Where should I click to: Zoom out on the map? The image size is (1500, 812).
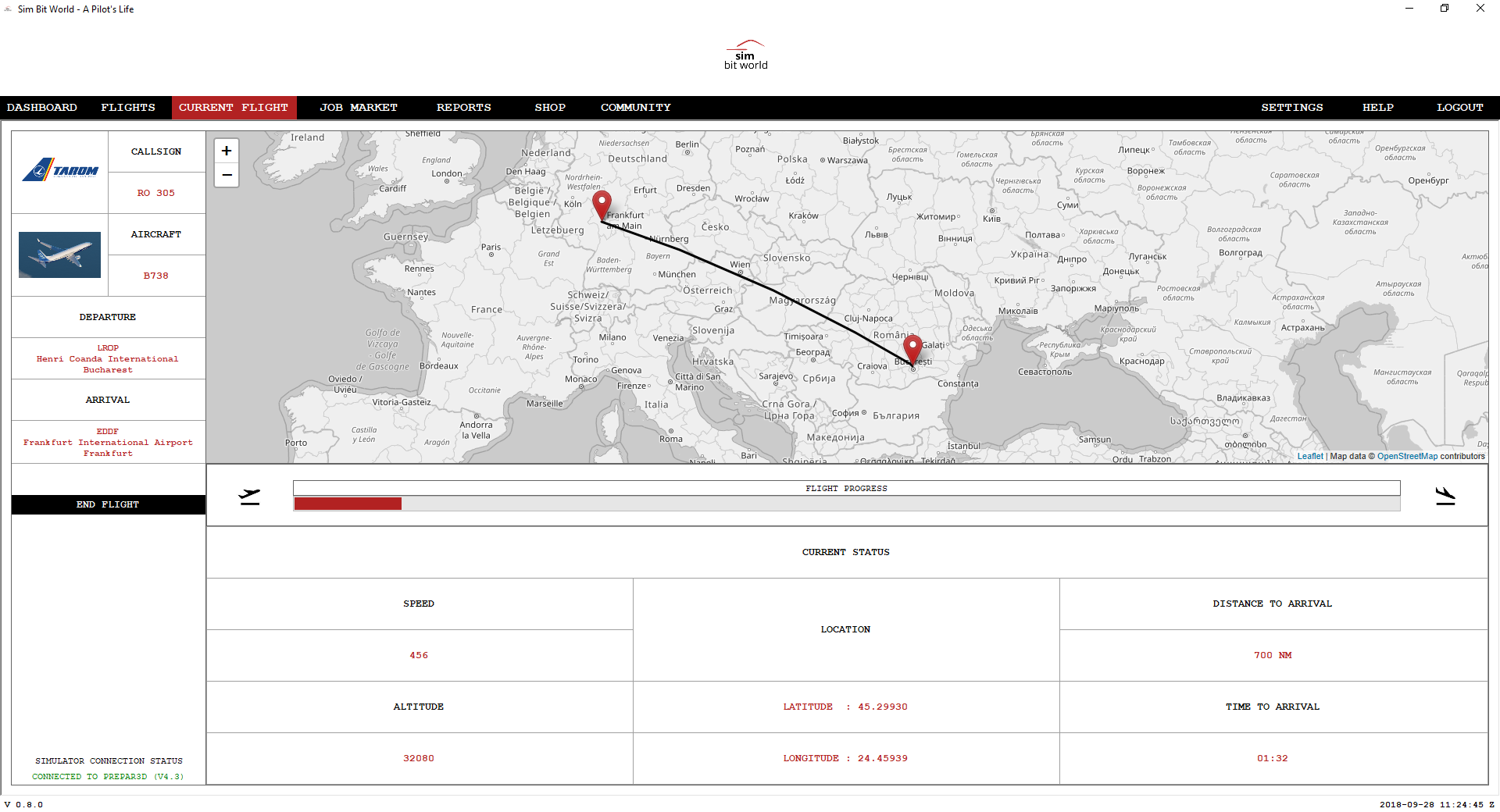[x=226, y=175]
